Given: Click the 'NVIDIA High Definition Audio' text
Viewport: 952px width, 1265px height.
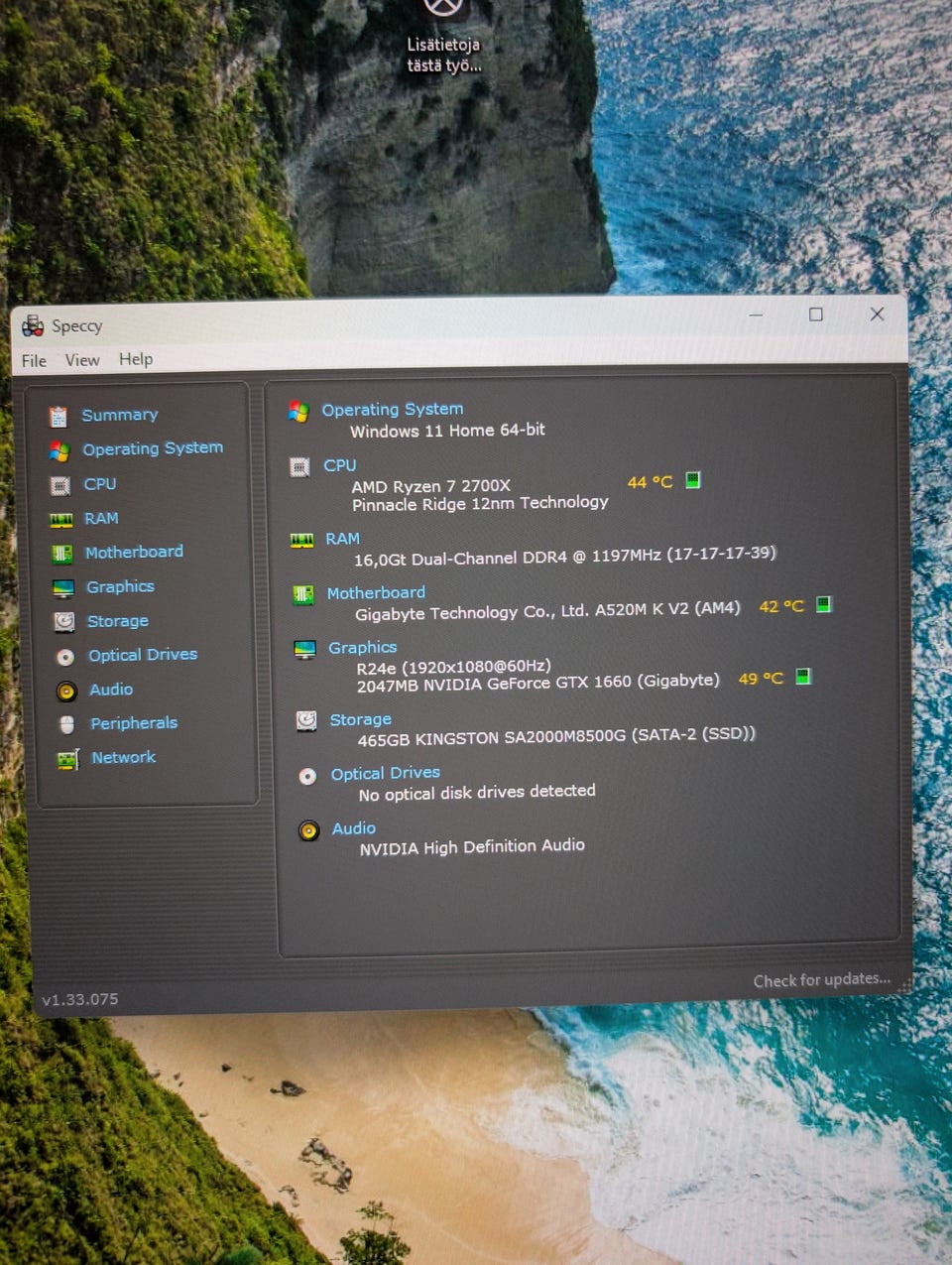Looking at the screenshot, I should pos(472,847).
